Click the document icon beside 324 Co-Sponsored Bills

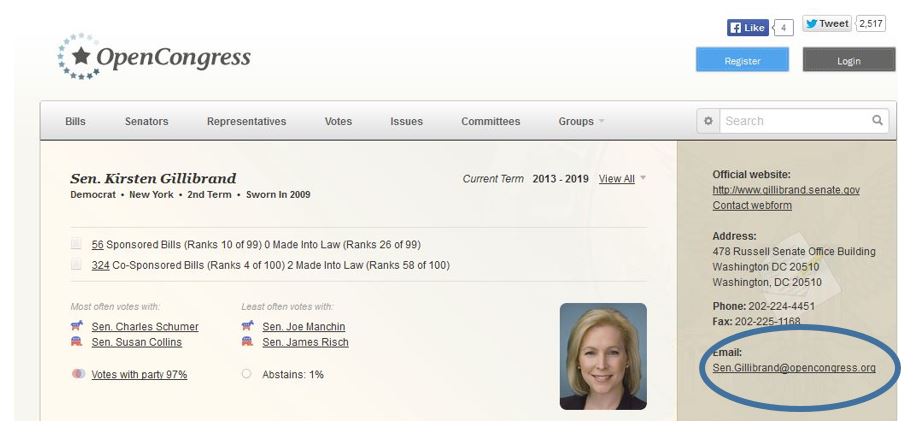click(x=77, y=264)
